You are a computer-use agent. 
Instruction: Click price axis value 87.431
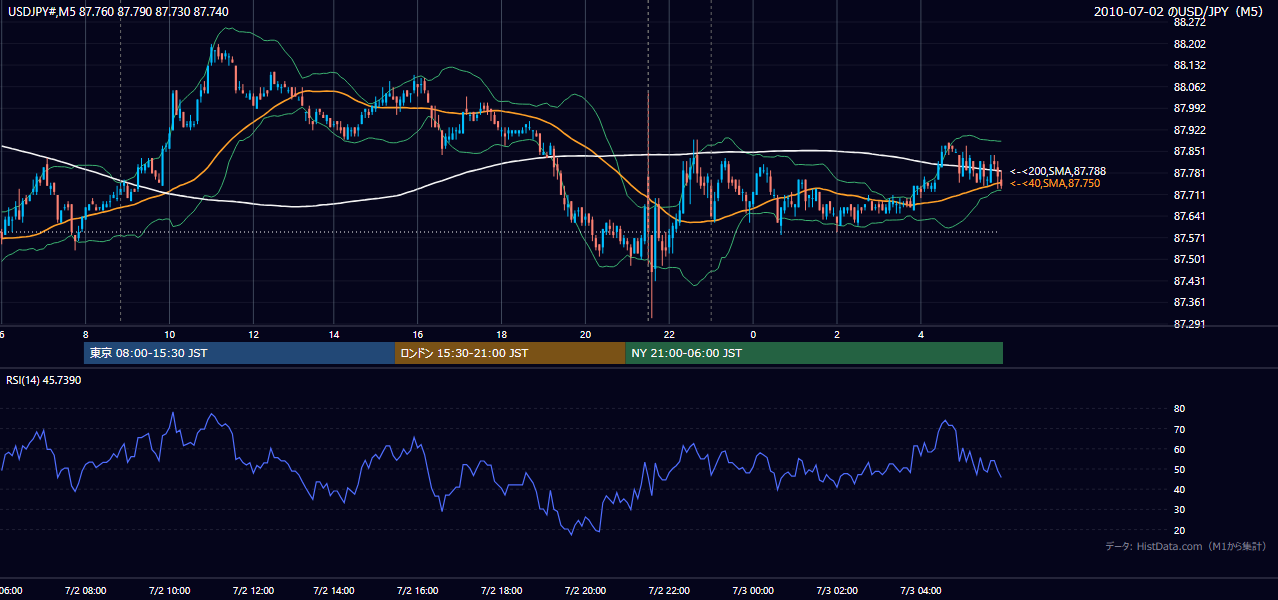point(1190,281)
